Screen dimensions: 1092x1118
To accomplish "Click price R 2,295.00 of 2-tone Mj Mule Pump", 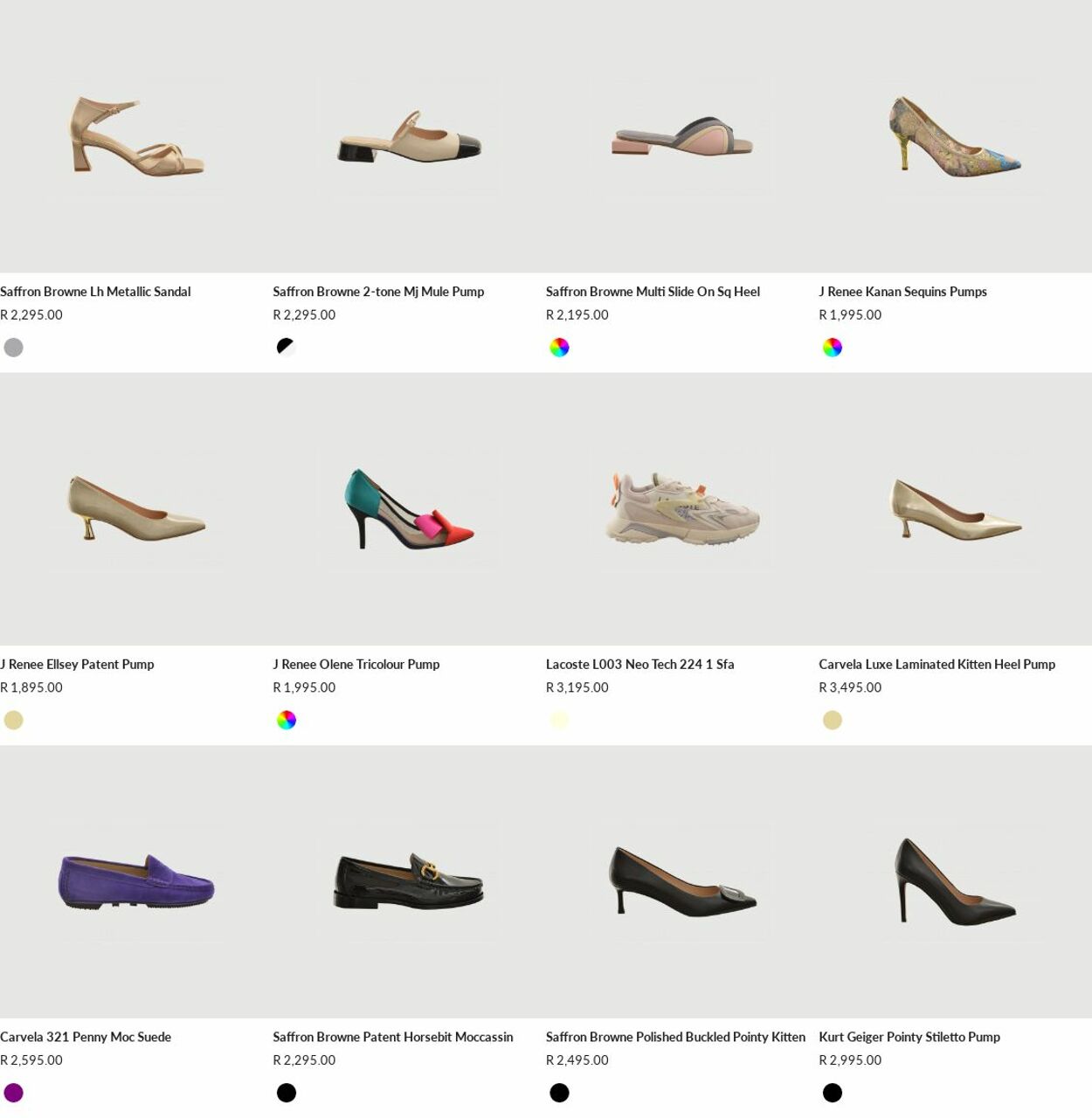I will point(304,315).
